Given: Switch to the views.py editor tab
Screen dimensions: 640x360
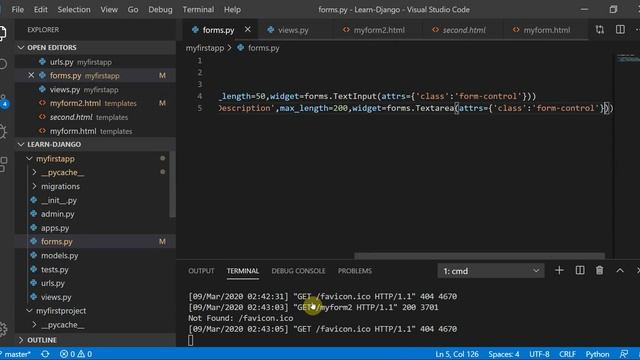Looking at the screenshot, I should pos(293,30).
